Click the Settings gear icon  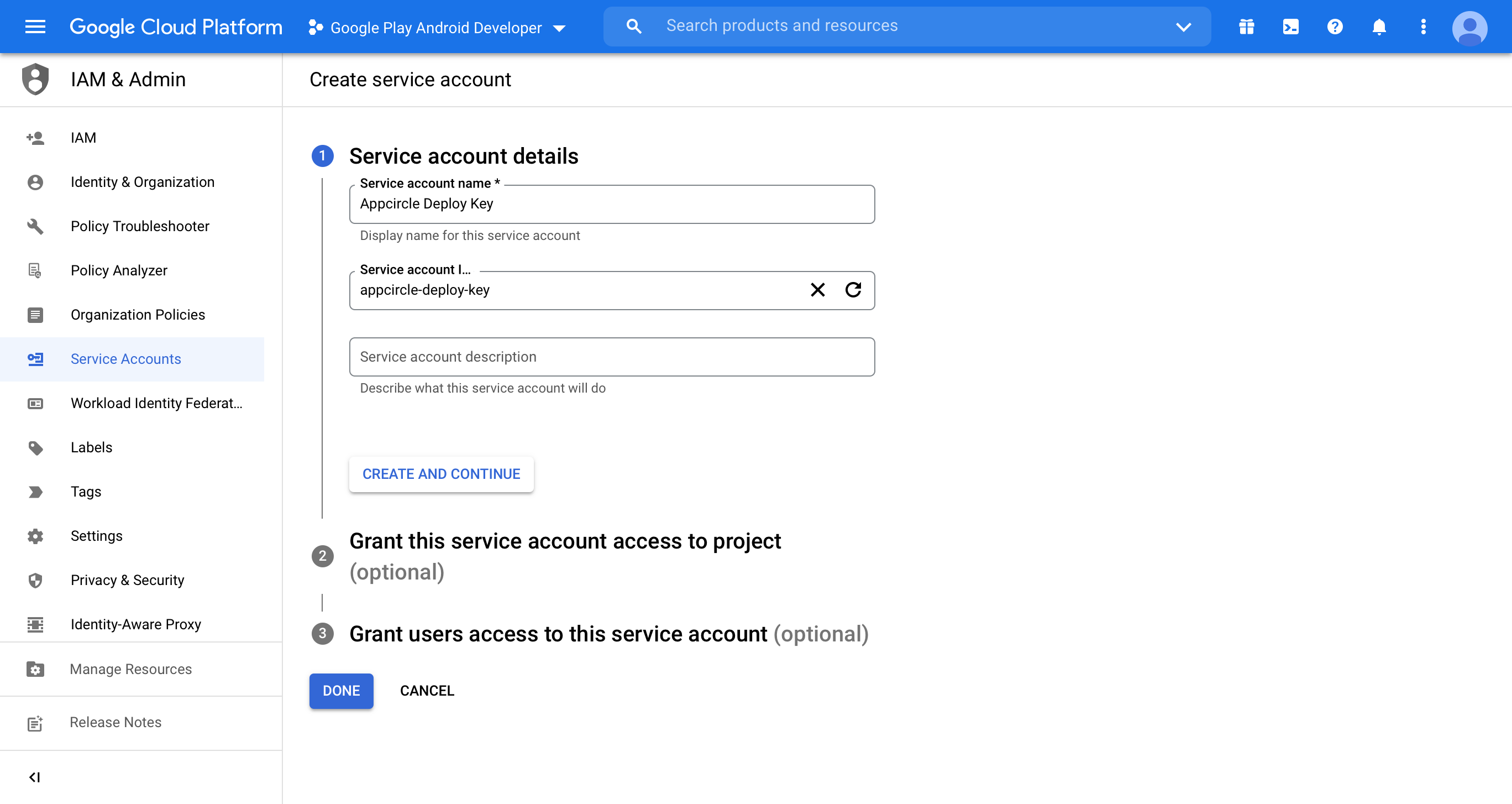[x=35, y=536]
